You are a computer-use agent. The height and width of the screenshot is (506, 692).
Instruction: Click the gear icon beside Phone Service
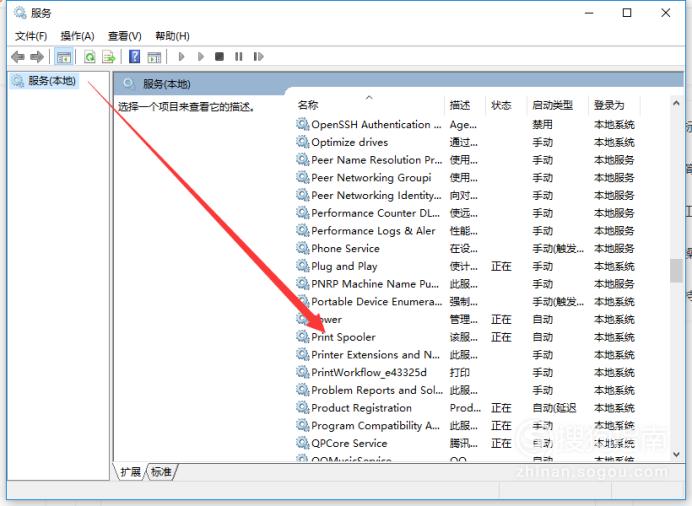[x=302, y=248]
